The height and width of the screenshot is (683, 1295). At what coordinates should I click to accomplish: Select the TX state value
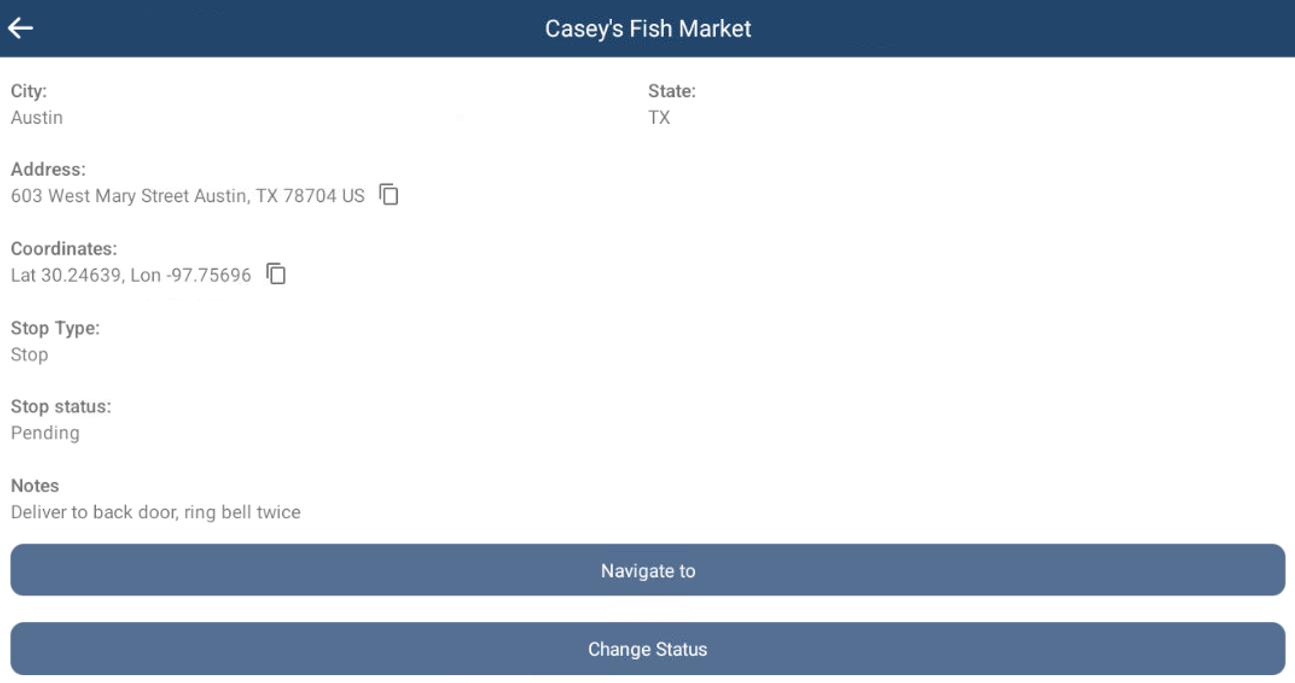[659, 118]
